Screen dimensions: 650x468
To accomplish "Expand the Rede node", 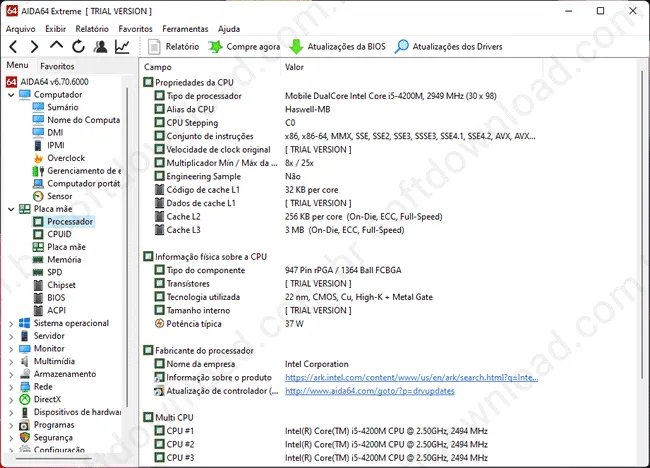I will [x=11, y=387].
